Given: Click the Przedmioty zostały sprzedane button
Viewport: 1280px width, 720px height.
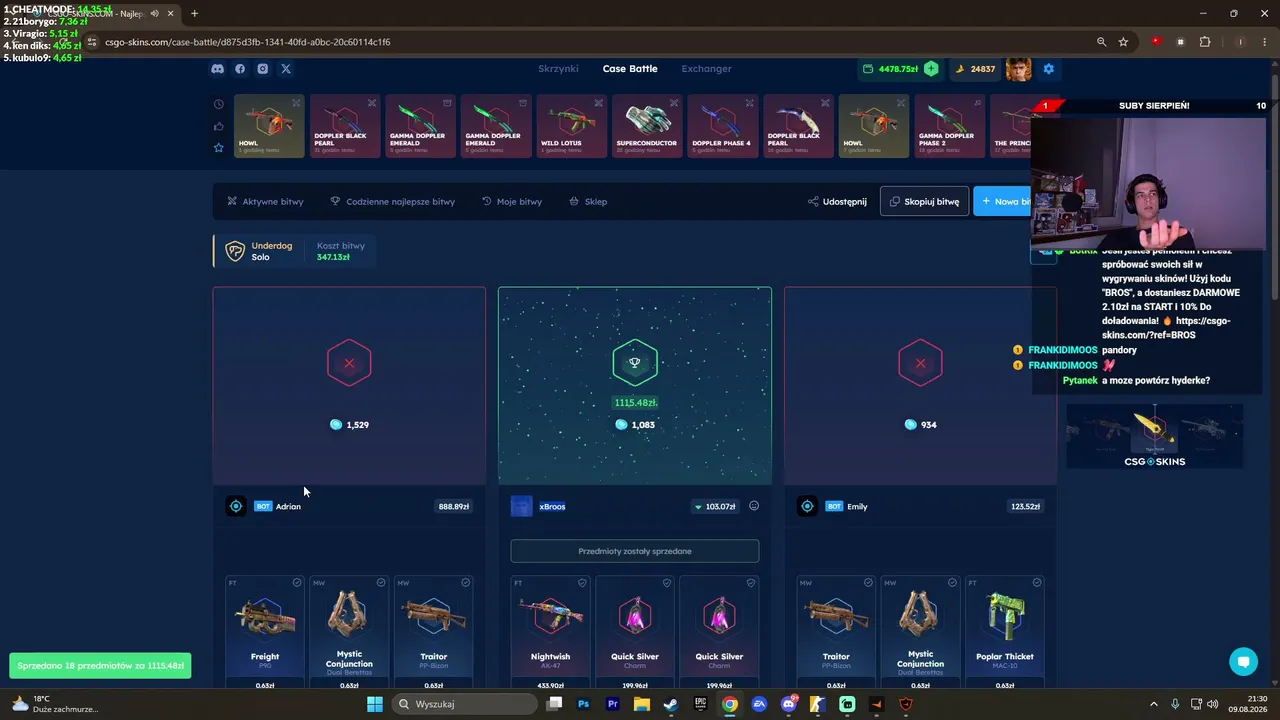Looking at the screenshot, I should pos(635,551).
